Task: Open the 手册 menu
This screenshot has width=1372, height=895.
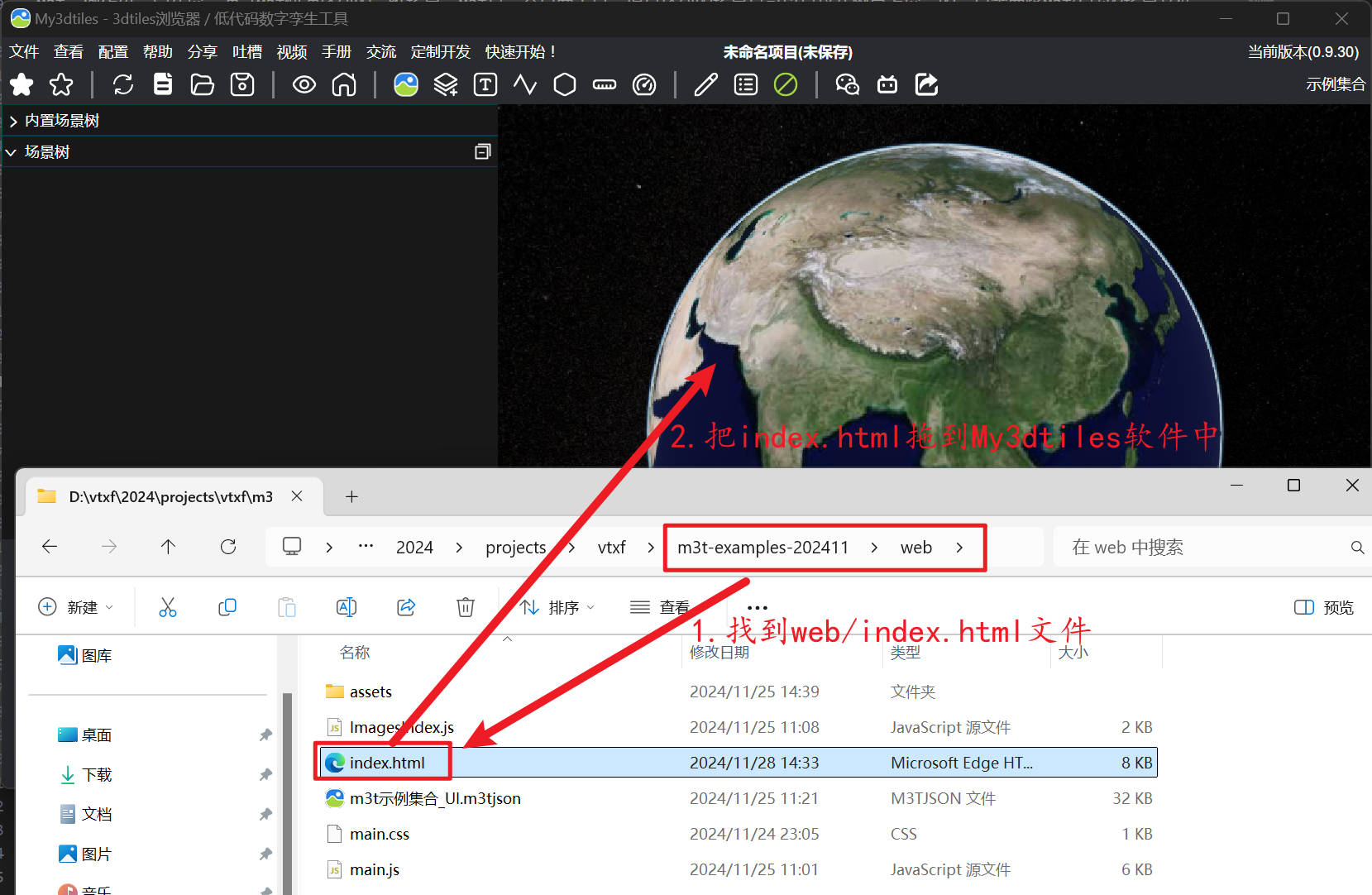Action: [x=337, y=52]
